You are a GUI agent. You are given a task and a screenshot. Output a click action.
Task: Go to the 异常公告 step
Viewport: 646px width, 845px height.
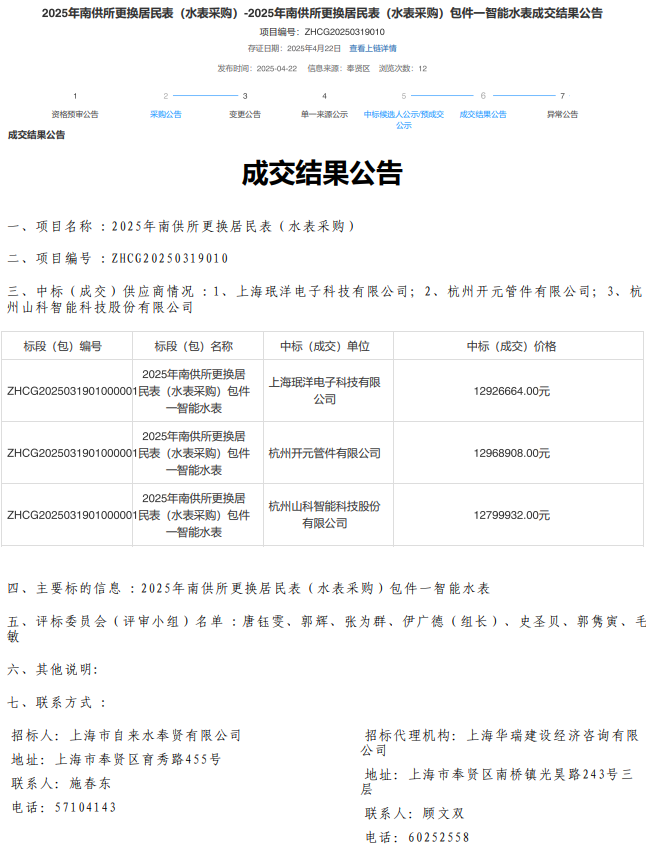coord(562,115)
